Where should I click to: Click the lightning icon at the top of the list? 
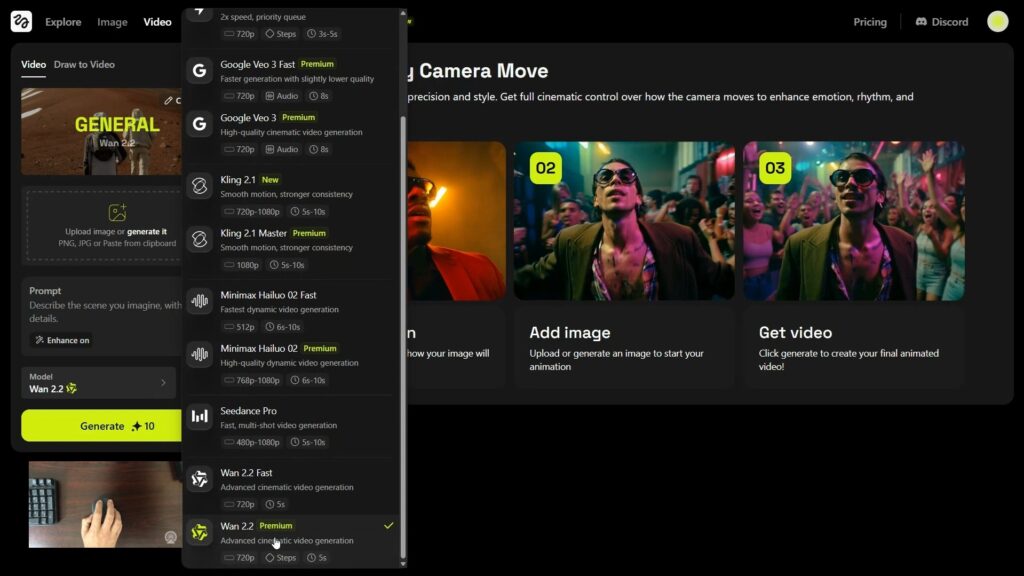(199, 12)
